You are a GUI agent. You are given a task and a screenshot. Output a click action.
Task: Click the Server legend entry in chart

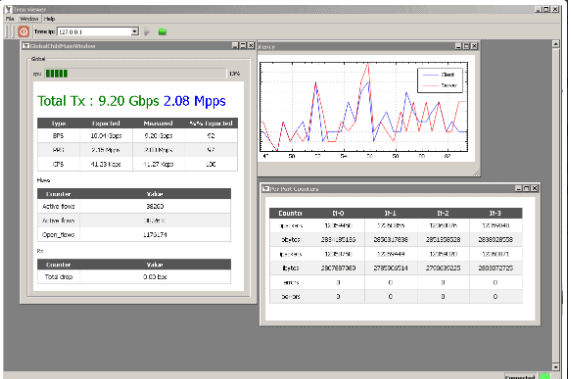pyautogui.click(x=440, y=85)
